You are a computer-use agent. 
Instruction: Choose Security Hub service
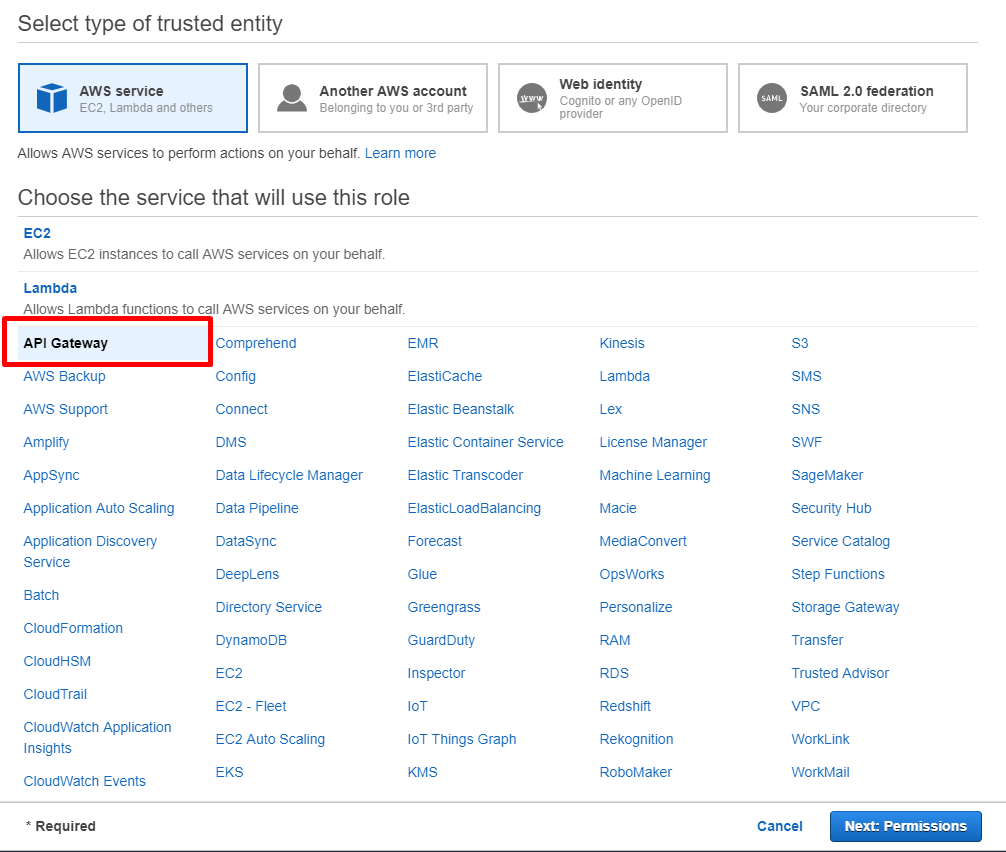point(831,509)
